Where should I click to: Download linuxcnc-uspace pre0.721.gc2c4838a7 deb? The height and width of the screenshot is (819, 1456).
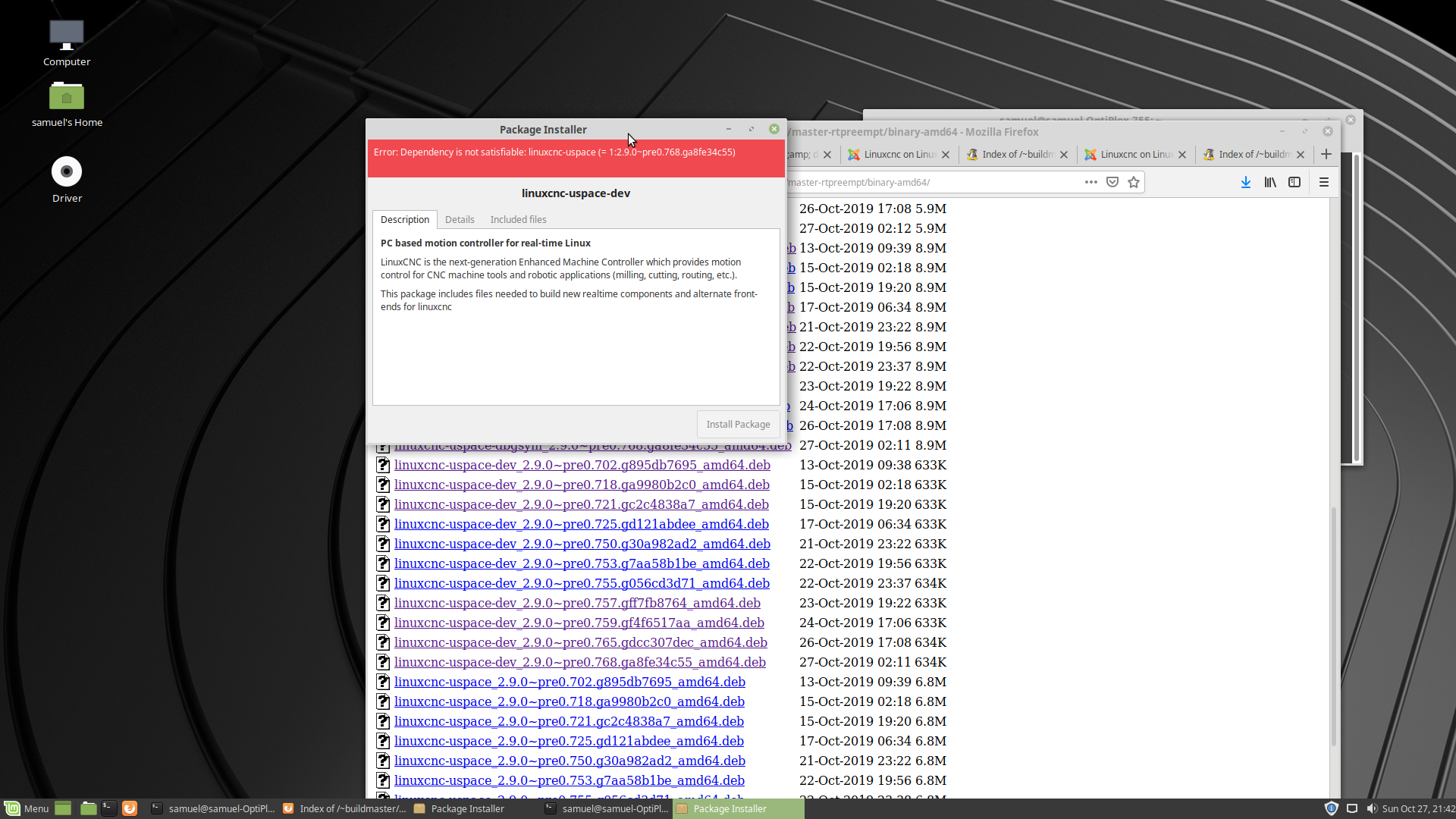[x=569, y=721]
